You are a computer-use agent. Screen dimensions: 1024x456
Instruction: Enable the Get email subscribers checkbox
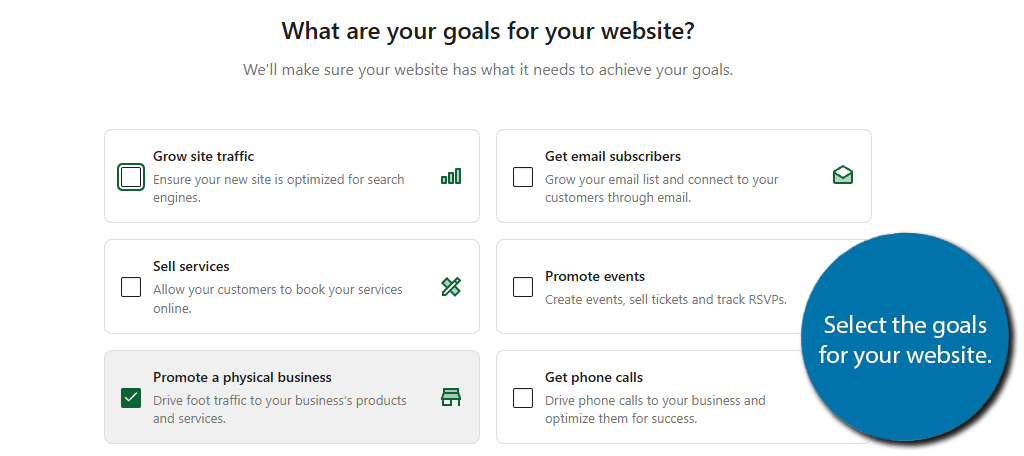523,177
